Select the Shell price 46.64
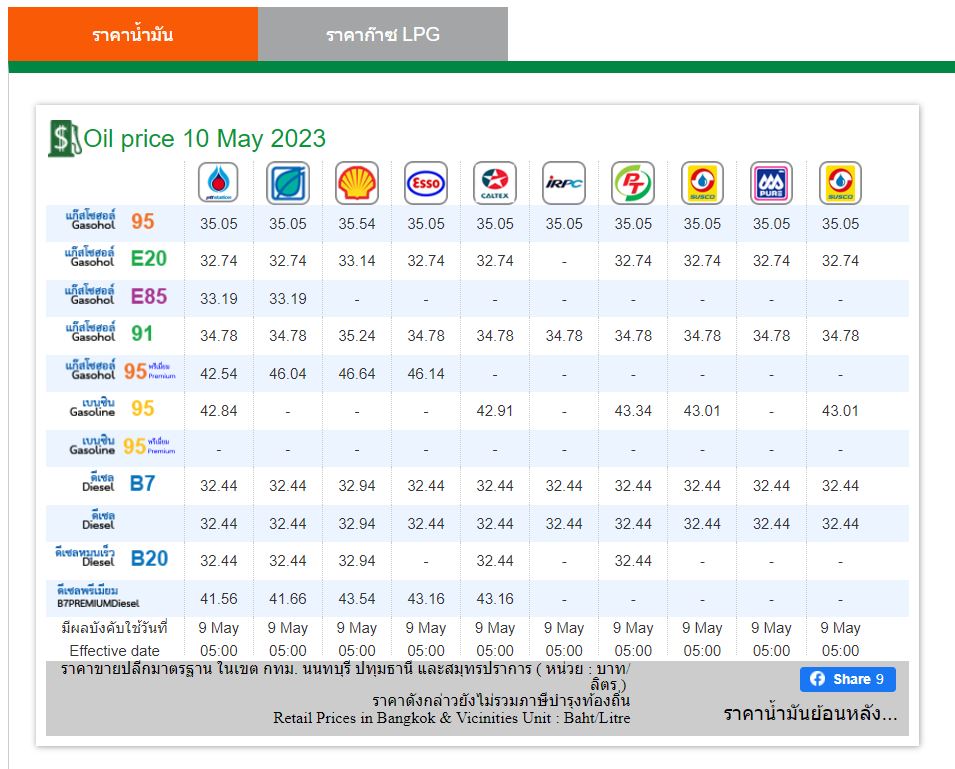This screenshot has height=769, width=955. point(357,373)
